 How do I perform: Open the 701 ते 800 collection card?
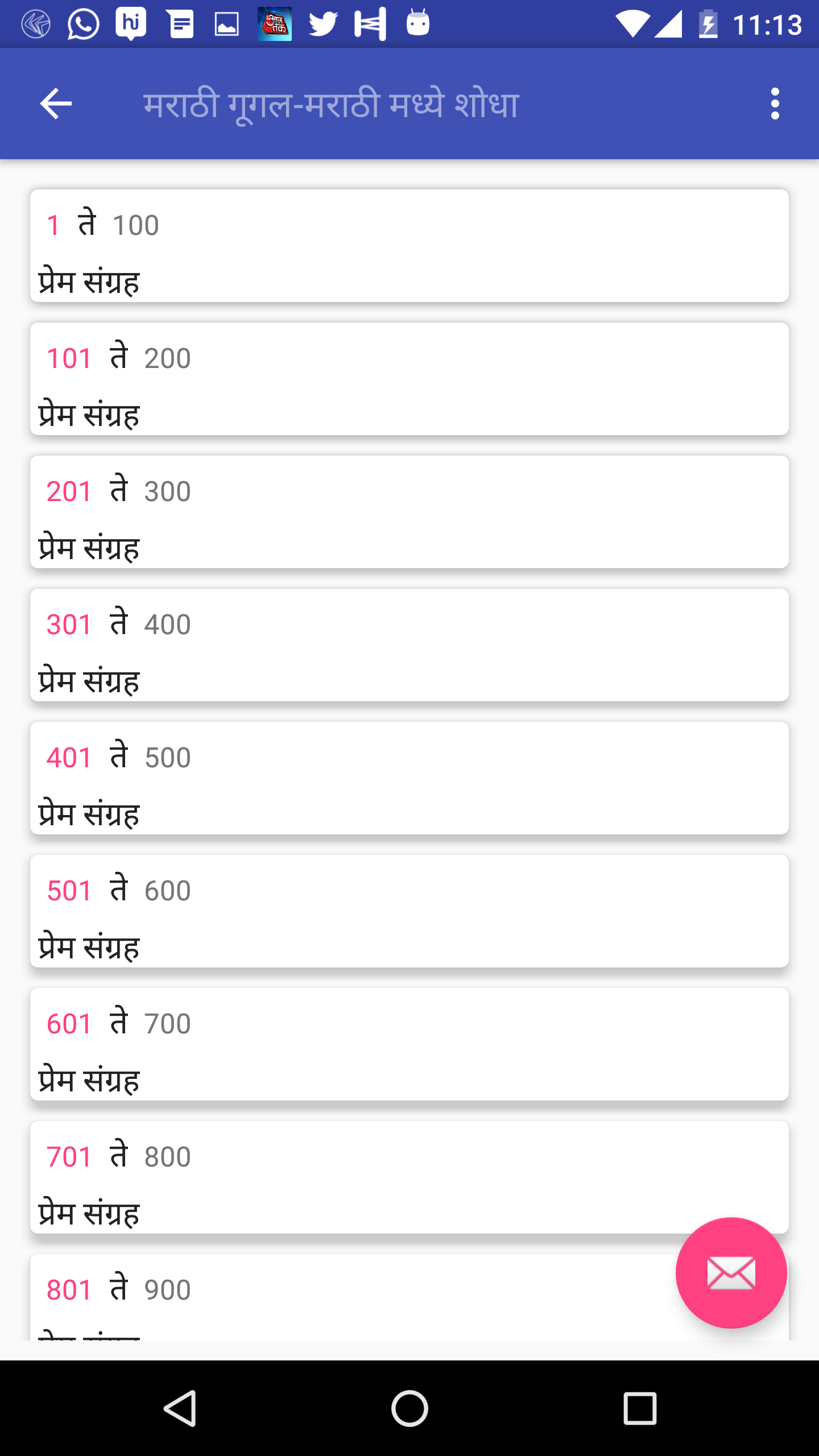[409, 1177]
